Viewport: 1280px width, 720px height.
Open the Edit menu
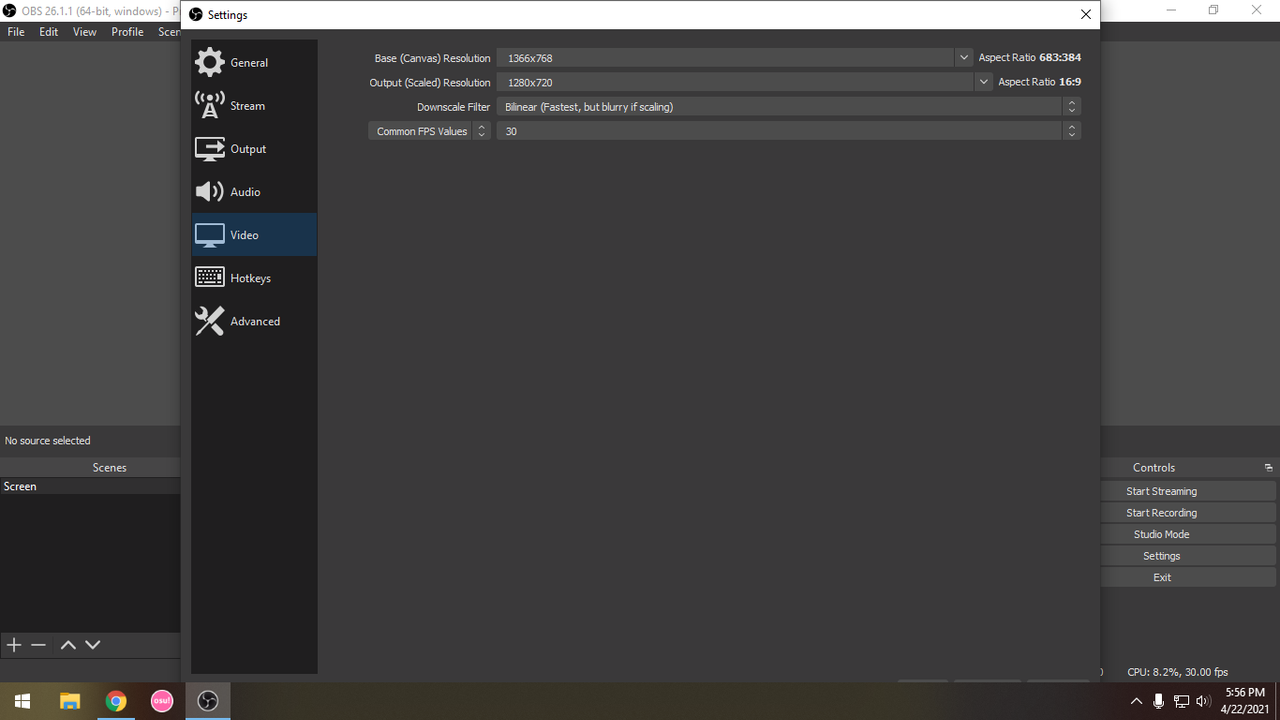[48, 32]
